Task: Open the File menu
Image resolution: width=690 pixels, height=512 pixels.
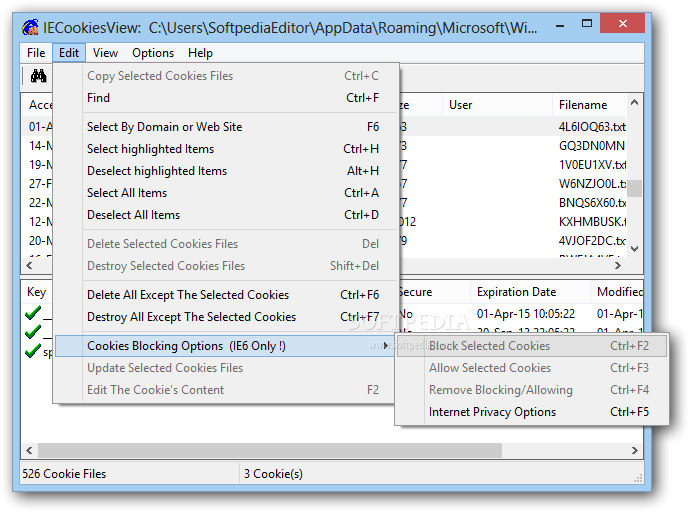Action: pyautogui.click(x=36, y=53)
